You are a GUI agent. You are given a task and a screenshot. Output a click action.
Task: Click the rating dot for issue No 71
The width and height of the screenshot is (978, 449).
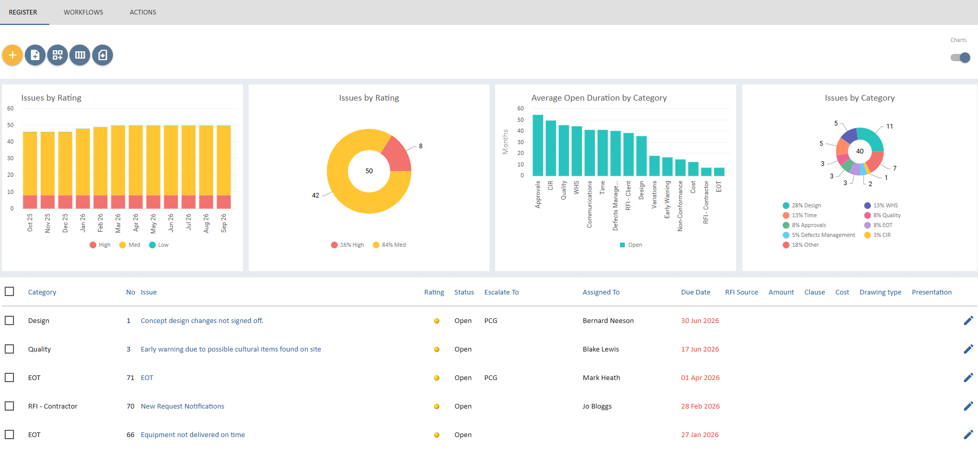437,378
